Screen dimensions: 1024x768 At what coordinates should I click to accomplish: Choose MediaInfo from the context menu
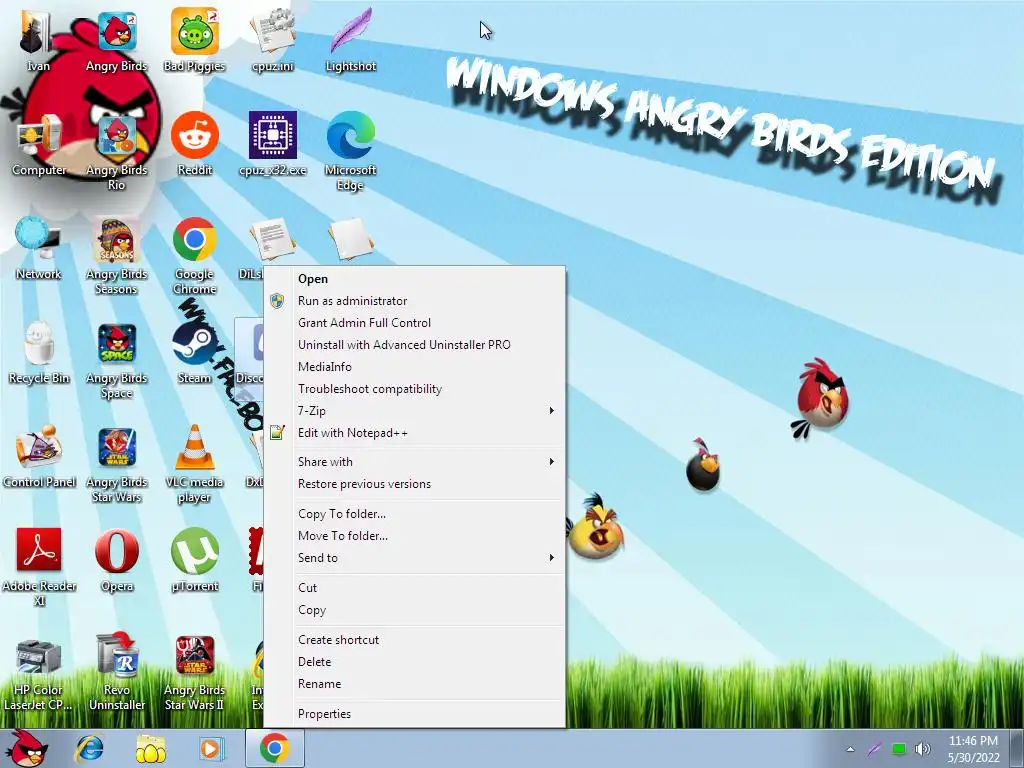(415, 367)
